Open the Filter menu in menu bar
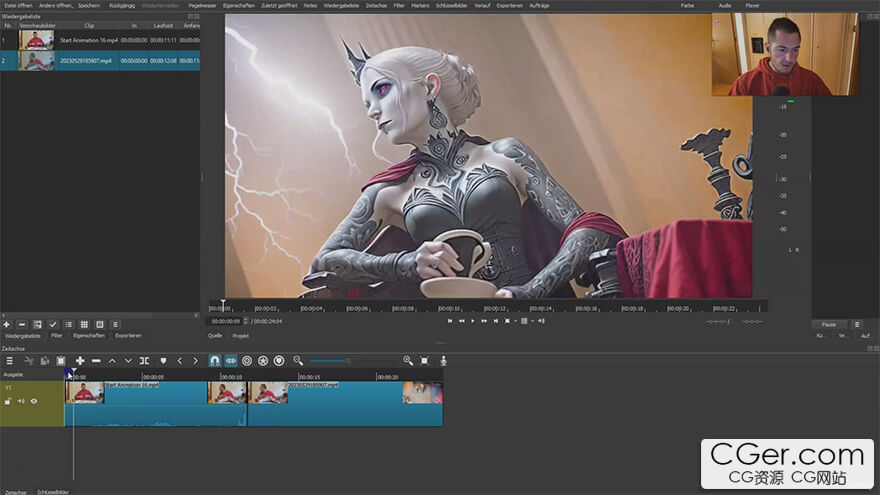Image resolution: width=880 pixels, height=495 pixels. click(399, 5)
